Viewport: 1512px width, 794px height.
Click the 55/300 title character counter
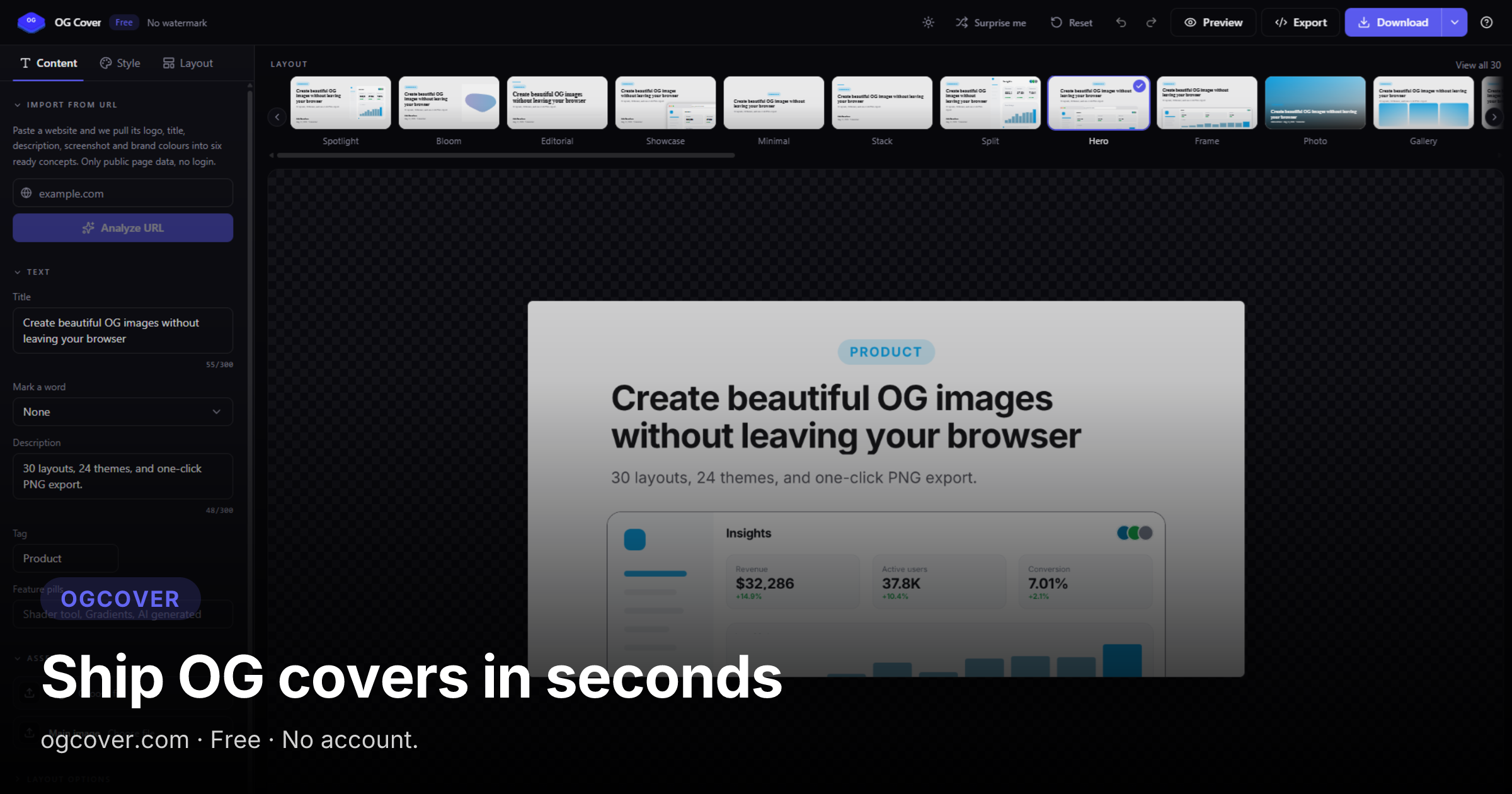point(219,365)
